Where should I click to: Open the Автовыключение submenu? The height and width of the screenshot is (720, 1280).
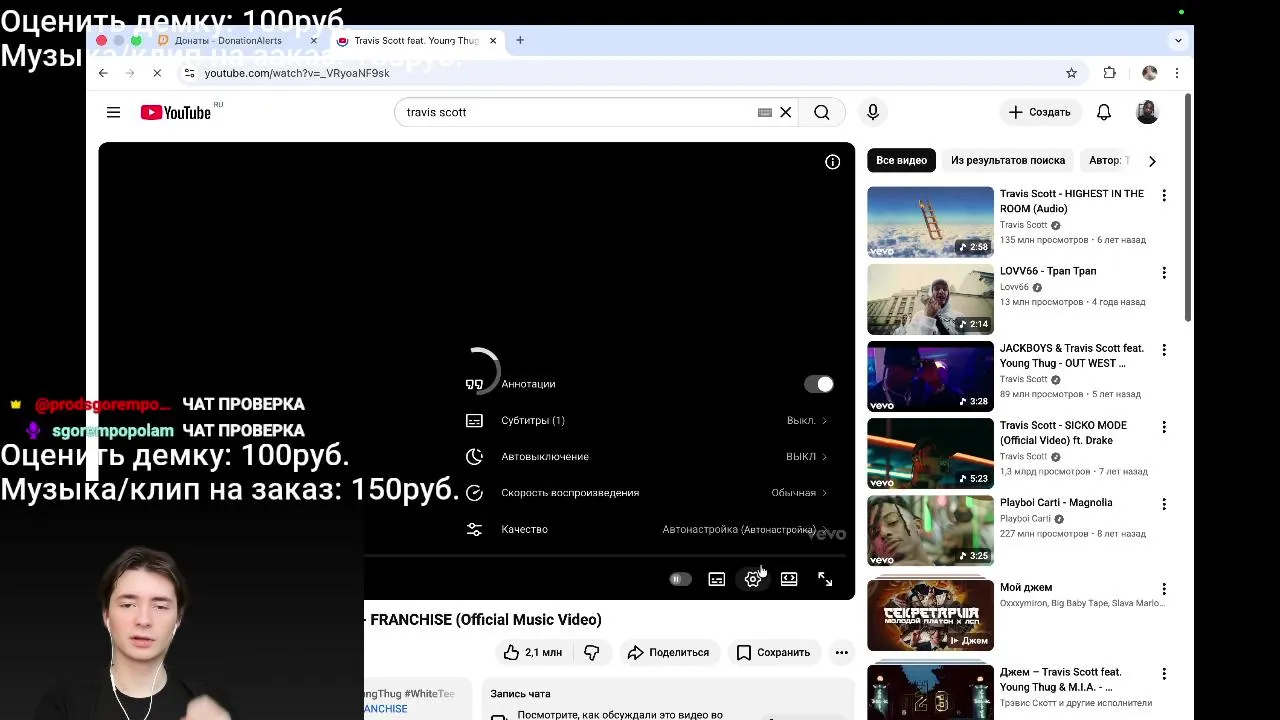[647, 456]
